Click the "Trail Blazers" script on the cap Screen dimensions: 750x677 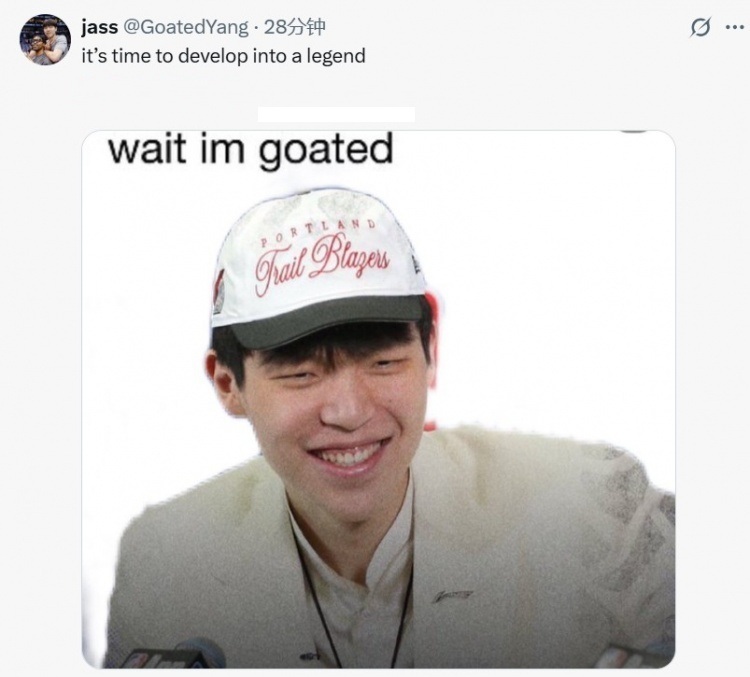(x=322, y=263)
